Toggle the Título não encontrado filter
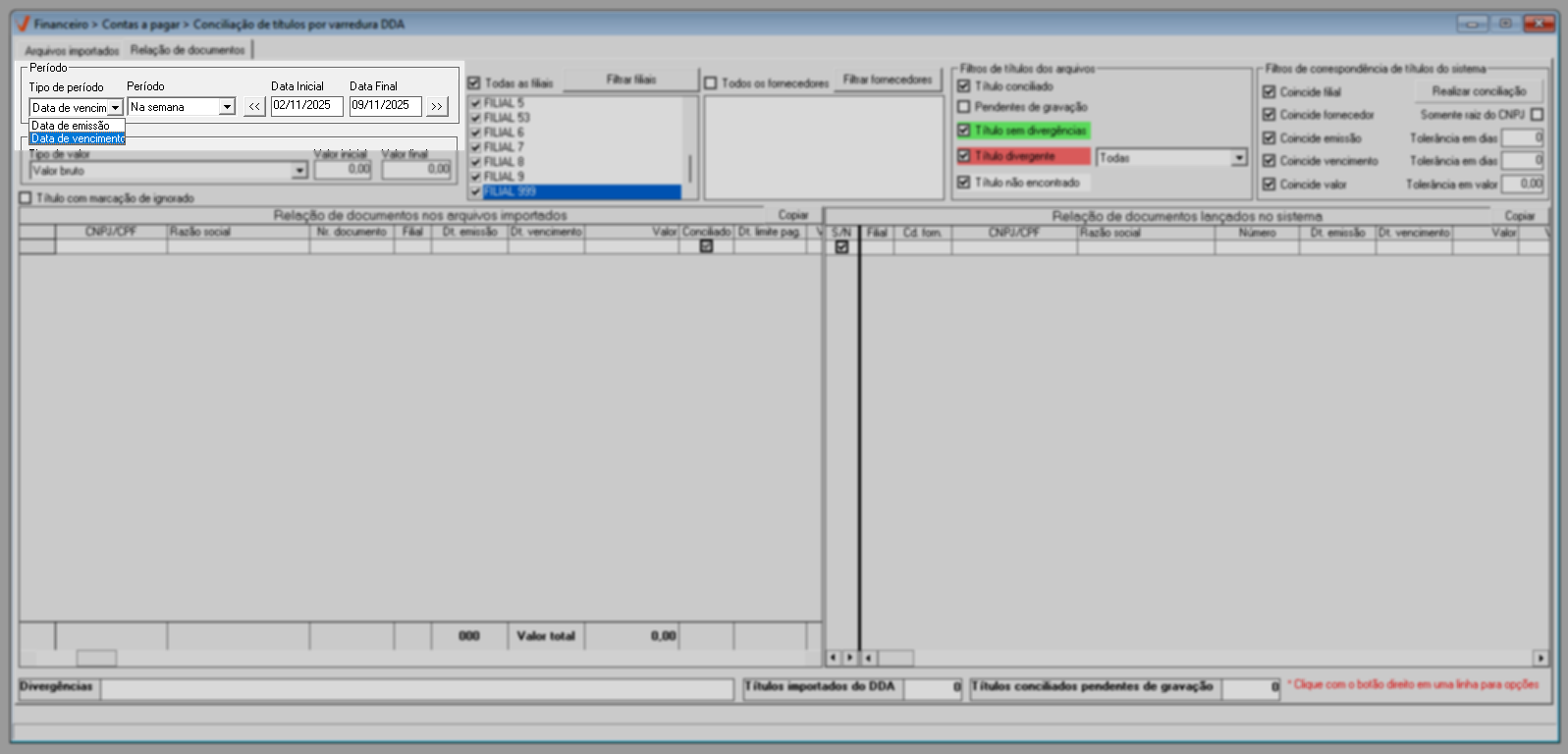1568x754 pixels. pyautogui.click(x=964, y=183)
